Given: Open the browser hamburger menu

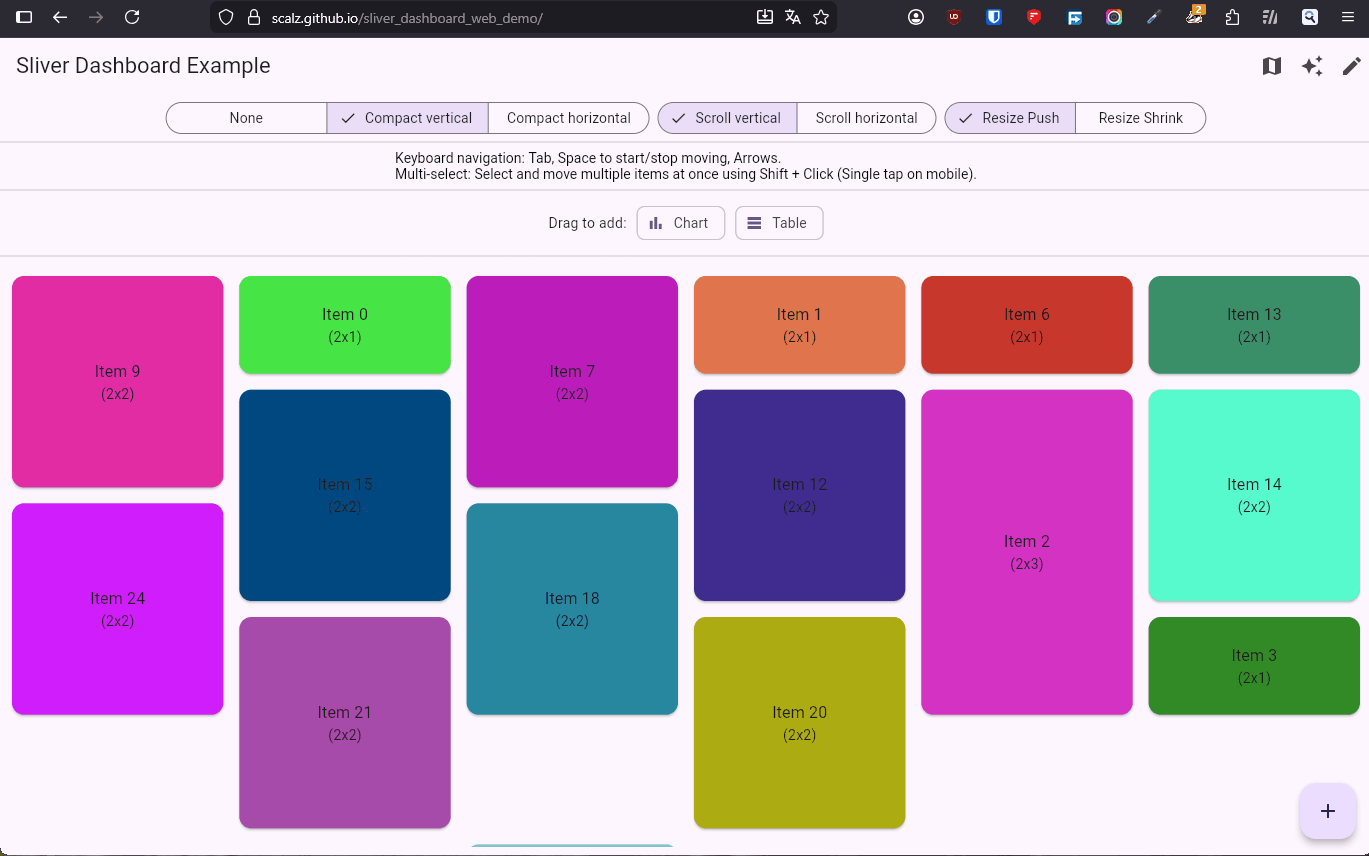Looking at the screenshot, I should pyautogui.click(x=1348, y=17).
